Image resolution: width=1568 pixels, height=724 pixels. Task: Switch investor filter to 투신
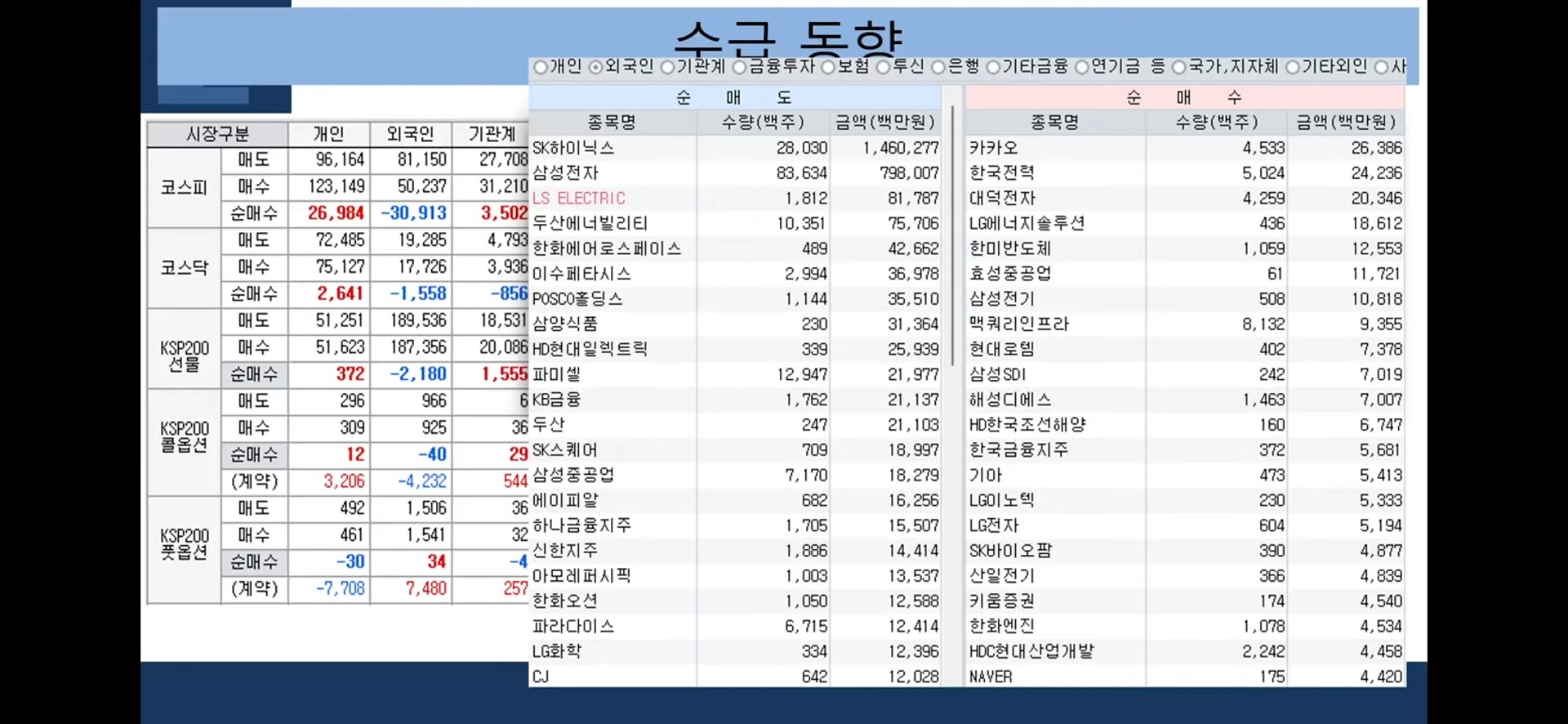pos(883,68)
